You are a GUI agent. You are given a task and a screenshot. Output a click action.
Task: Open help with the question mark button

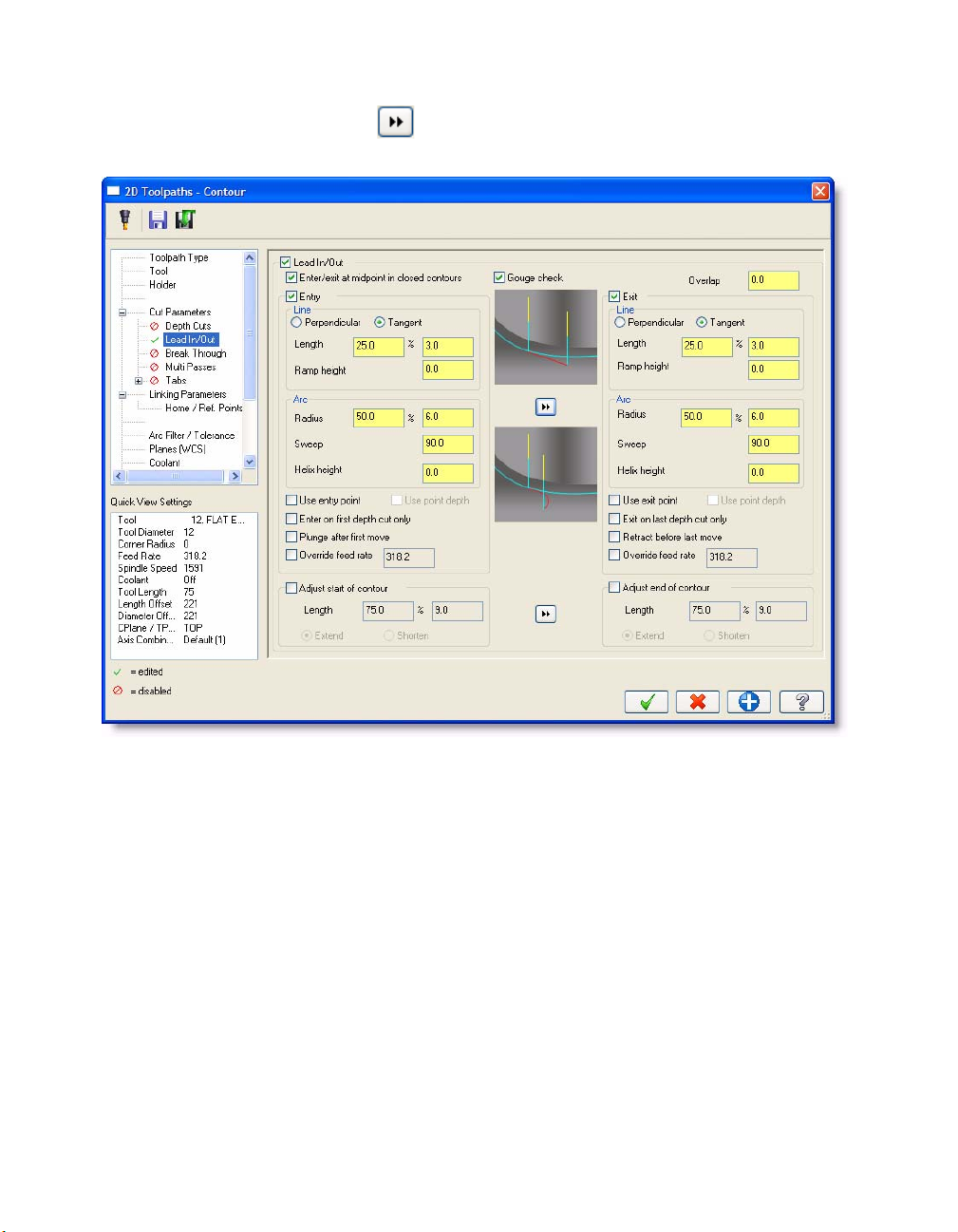(800, 701)
